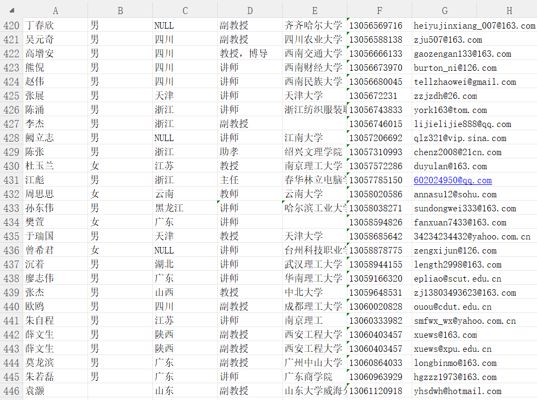
Task: Select the cell 教授,博导
Action: tap(243, 53)
